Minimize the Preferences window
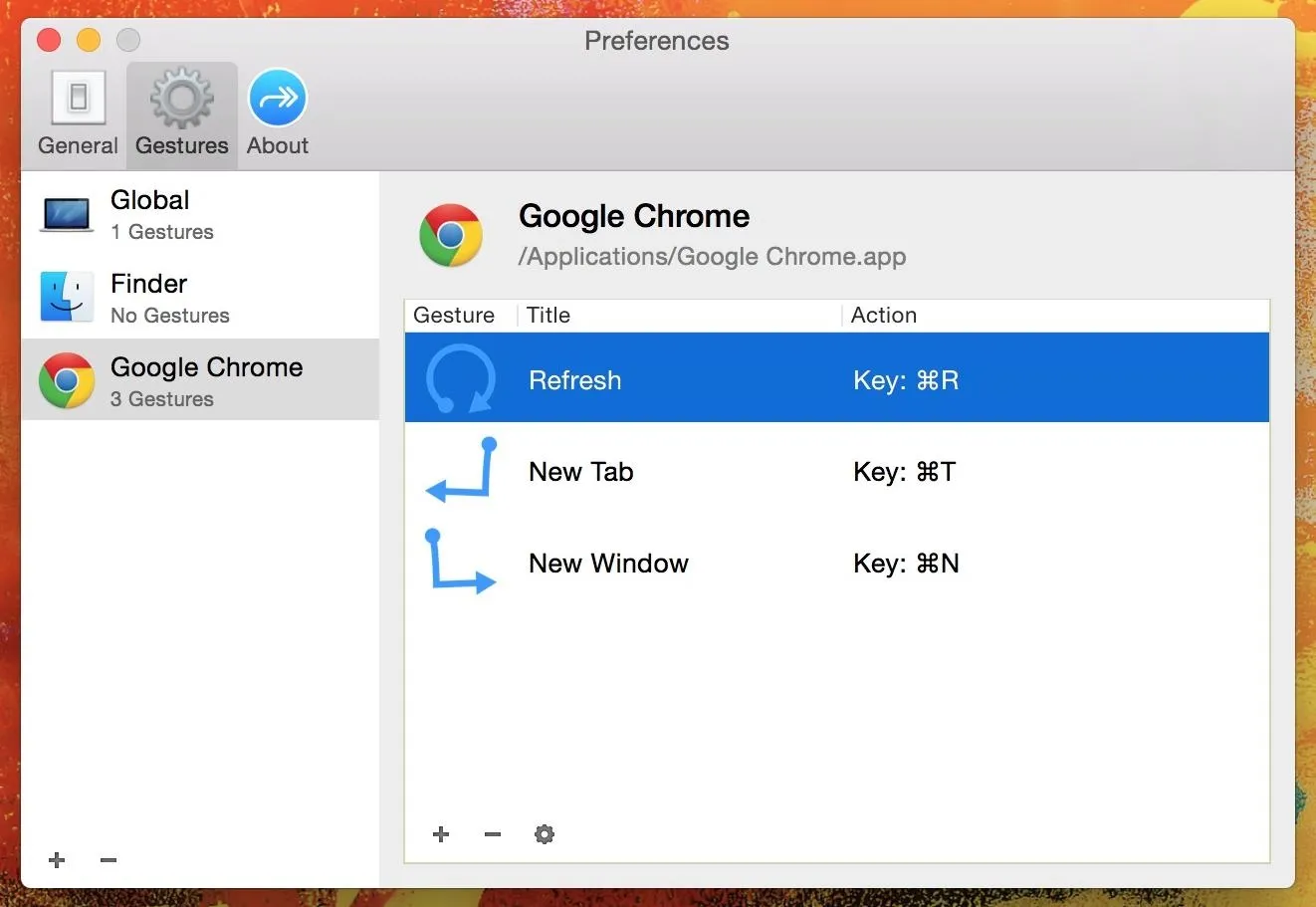The height and width of the screenshot is (907, 1316). tap(89, 40)
